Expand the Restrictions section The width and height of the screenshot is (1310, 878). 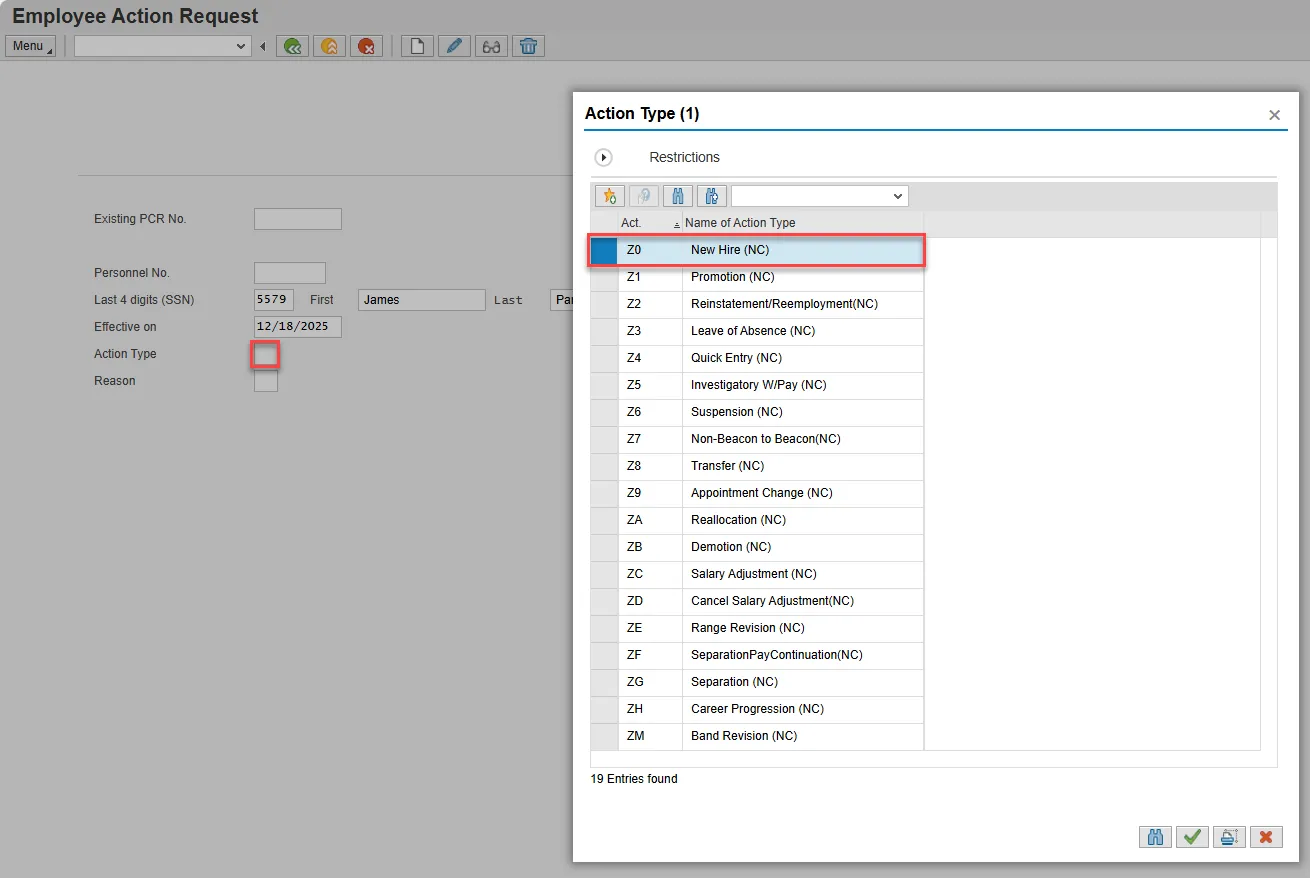pyautogui.click(x=604, y=158)
